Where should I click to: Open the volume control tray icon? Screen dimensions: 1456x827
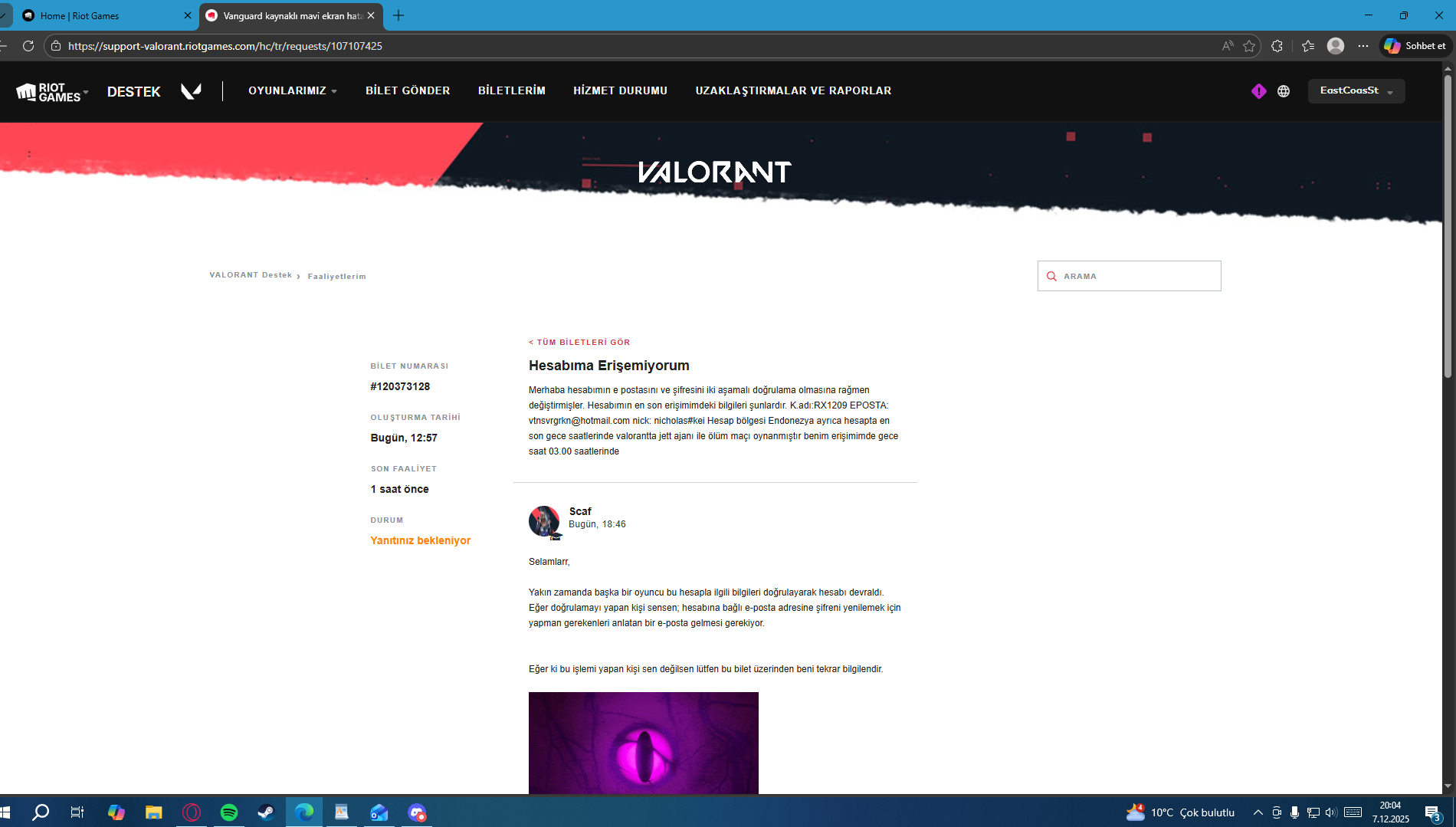(x=1331, y=812)
